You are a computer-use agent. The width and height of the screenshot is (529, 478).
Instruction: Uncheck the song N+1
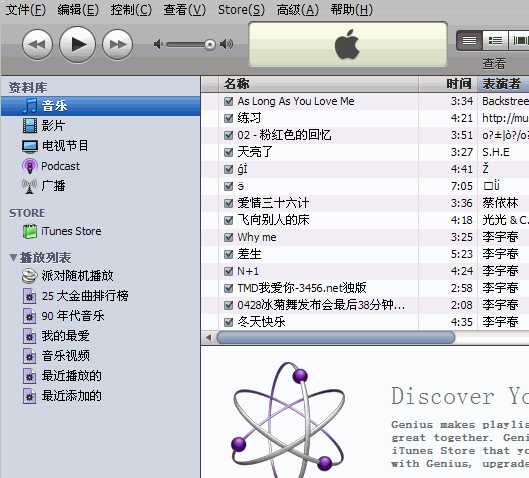tap(229, 271)
